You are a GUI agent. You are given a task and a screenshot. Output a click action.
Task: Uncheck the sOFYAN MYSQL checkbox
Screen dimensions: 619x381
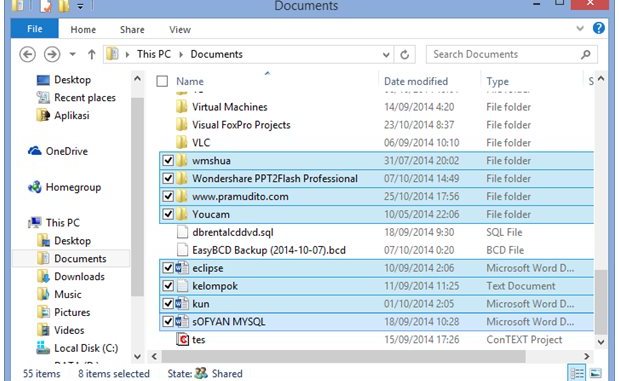(168, 321)
